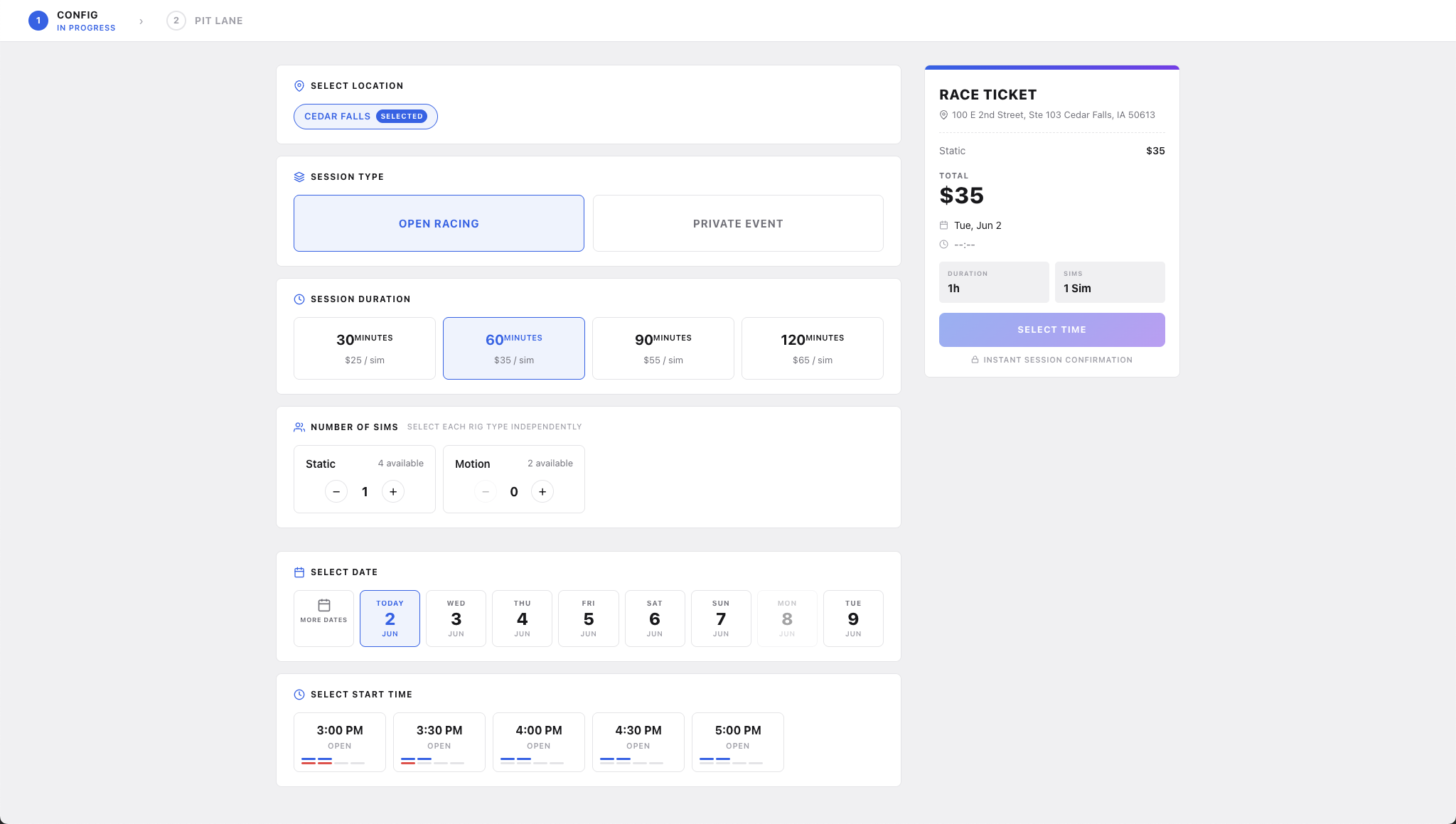
Task: Select the Open Racing session type
Action: point(439,223)
